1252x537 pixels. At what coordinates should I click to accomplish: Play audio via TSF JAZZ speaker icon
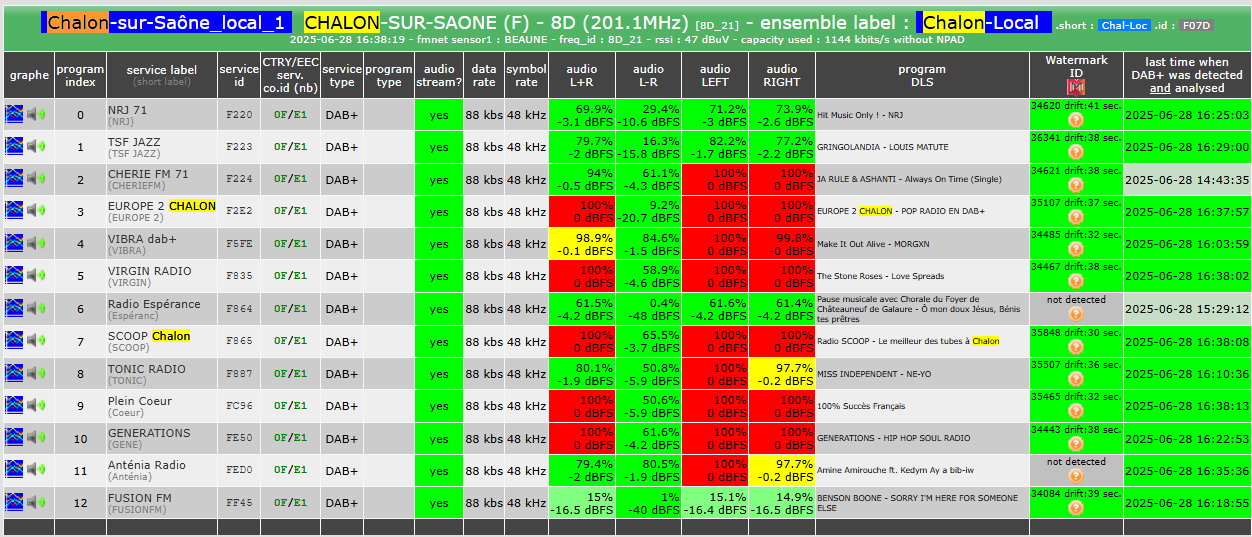point(36,147)
